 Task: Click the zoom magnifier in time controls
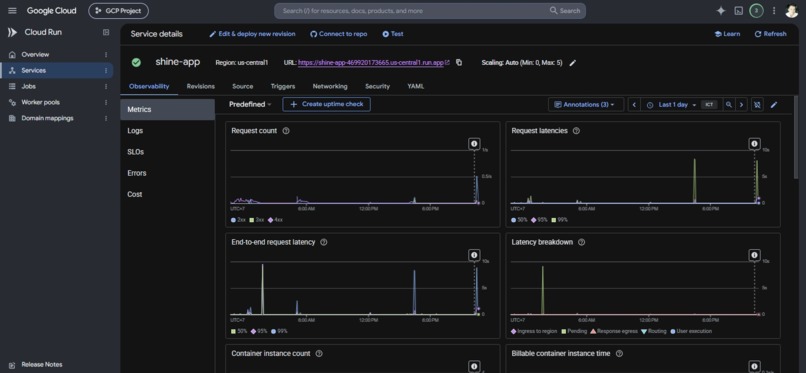(x=729, y=105)
